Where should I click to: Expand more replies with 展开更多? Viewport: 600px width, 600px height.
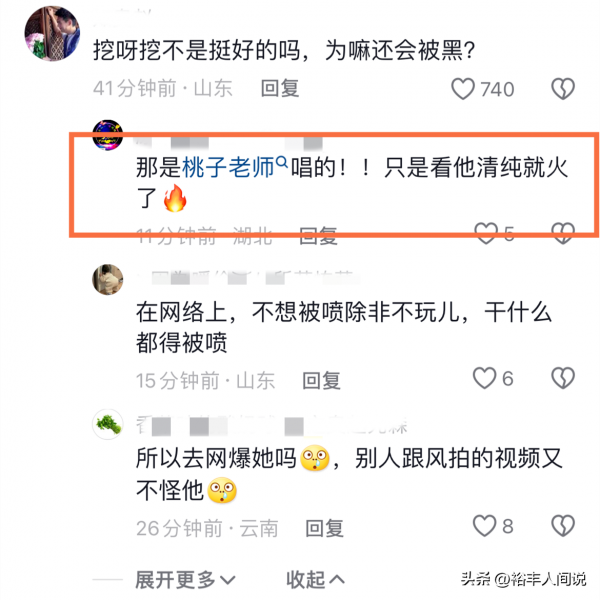pyautogui.click(x=185, y=580)
